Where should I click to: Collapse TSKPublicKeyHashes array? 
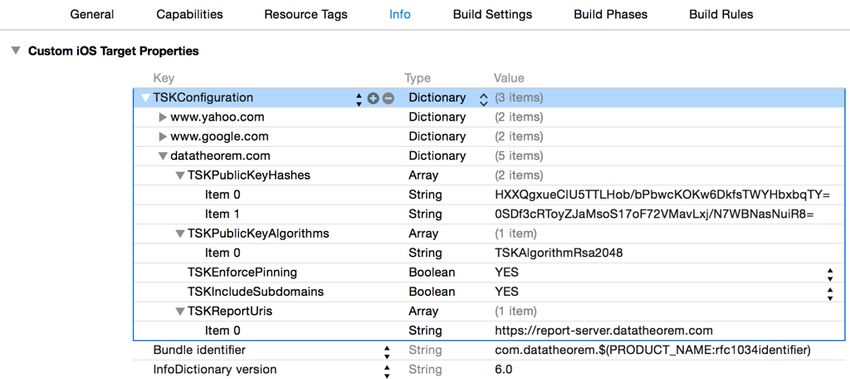pos(180,176)
